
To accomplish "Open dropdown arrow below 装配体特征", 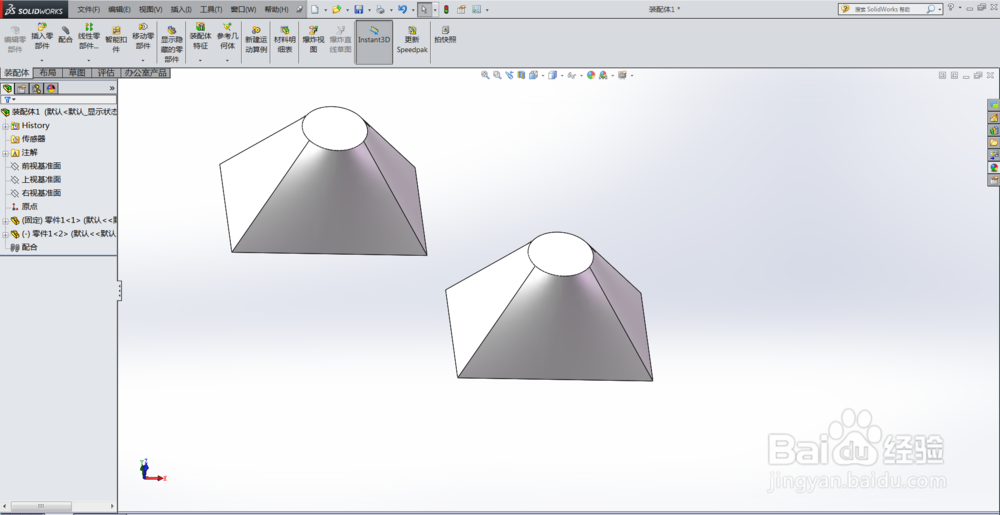I will 200,60.
